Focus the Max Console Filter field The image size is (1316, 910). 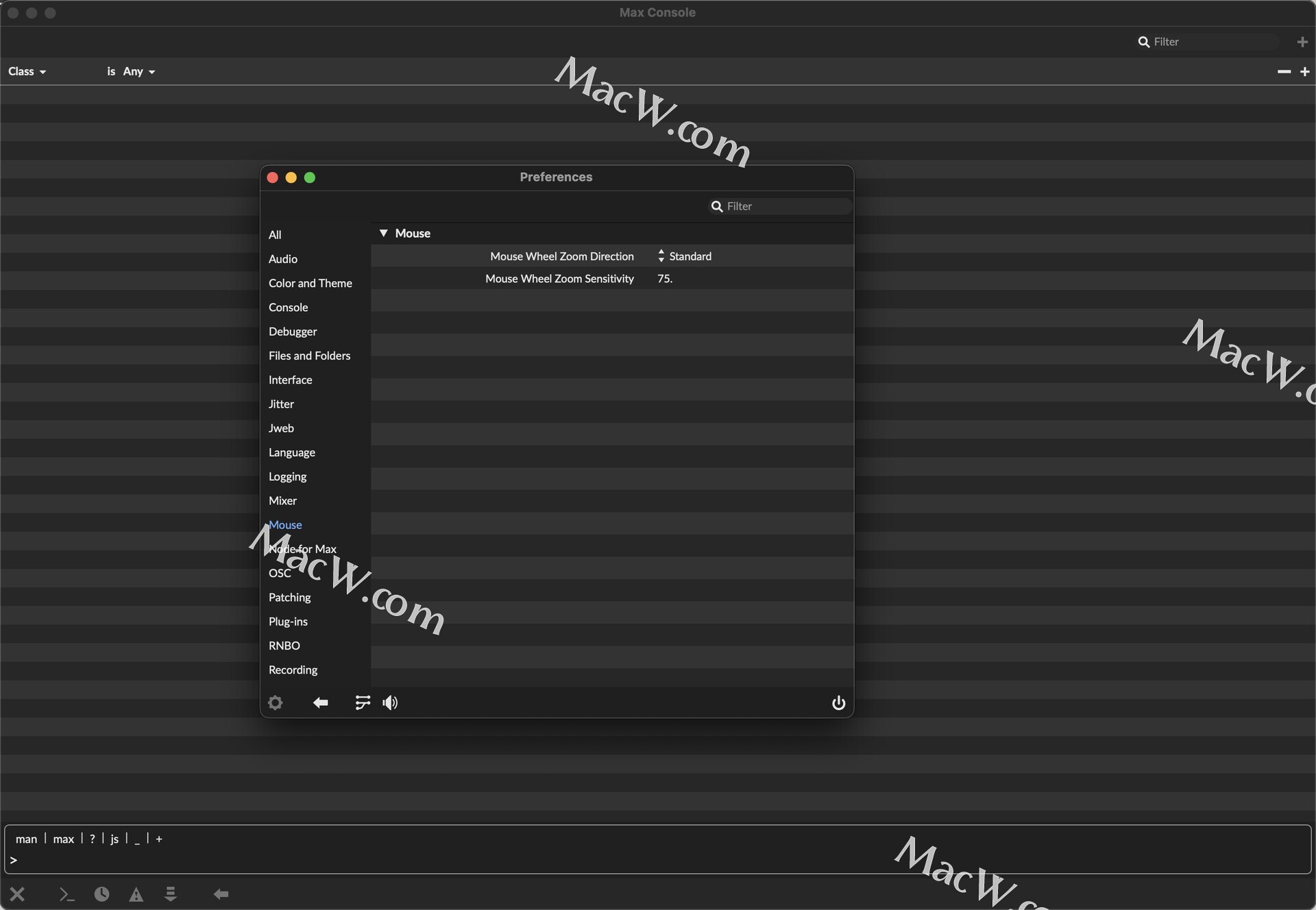(1208, 42)
